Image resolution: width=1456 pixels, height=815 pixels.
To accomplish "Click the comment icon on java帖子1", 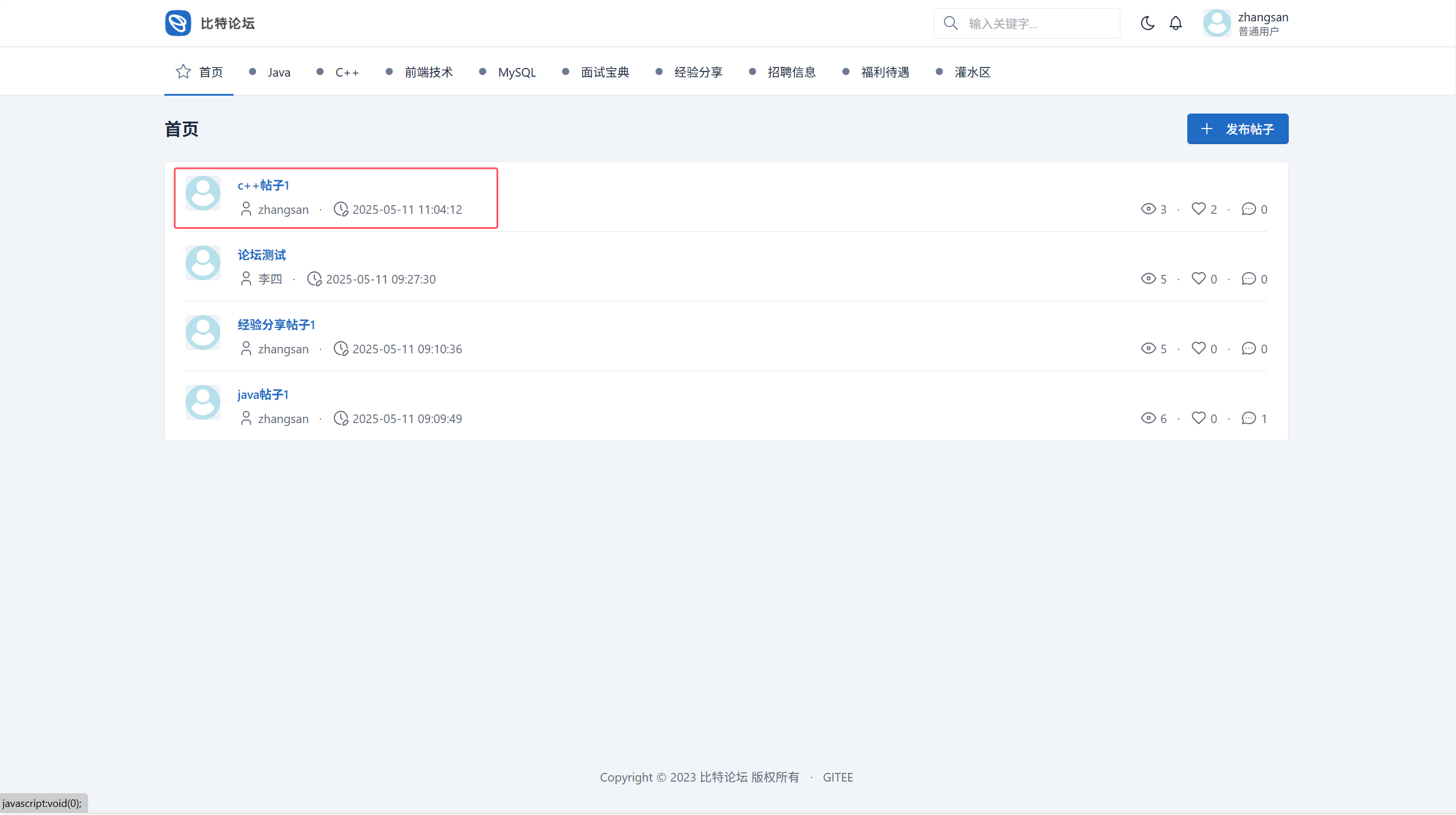I will pos(1248,418).
